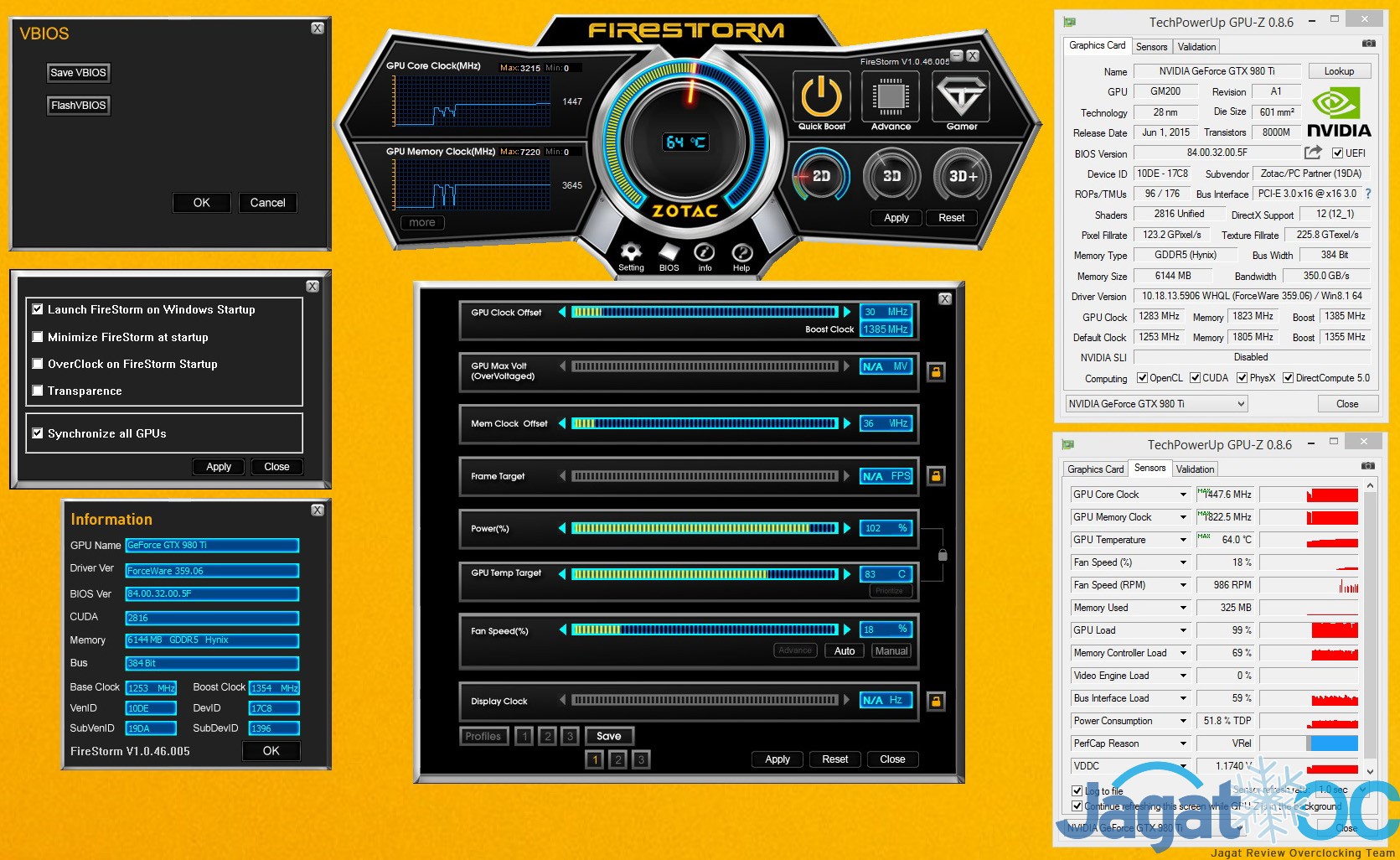The height and width of the screenshot is (860, 1400).
Task: Click the NVIDIA logo in GPU-Z
Action: 1339,113
